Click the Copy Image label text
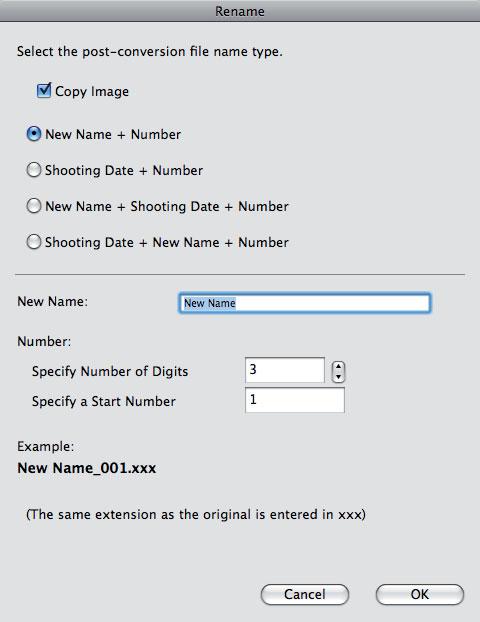480x622 pixels. point(92,92)
